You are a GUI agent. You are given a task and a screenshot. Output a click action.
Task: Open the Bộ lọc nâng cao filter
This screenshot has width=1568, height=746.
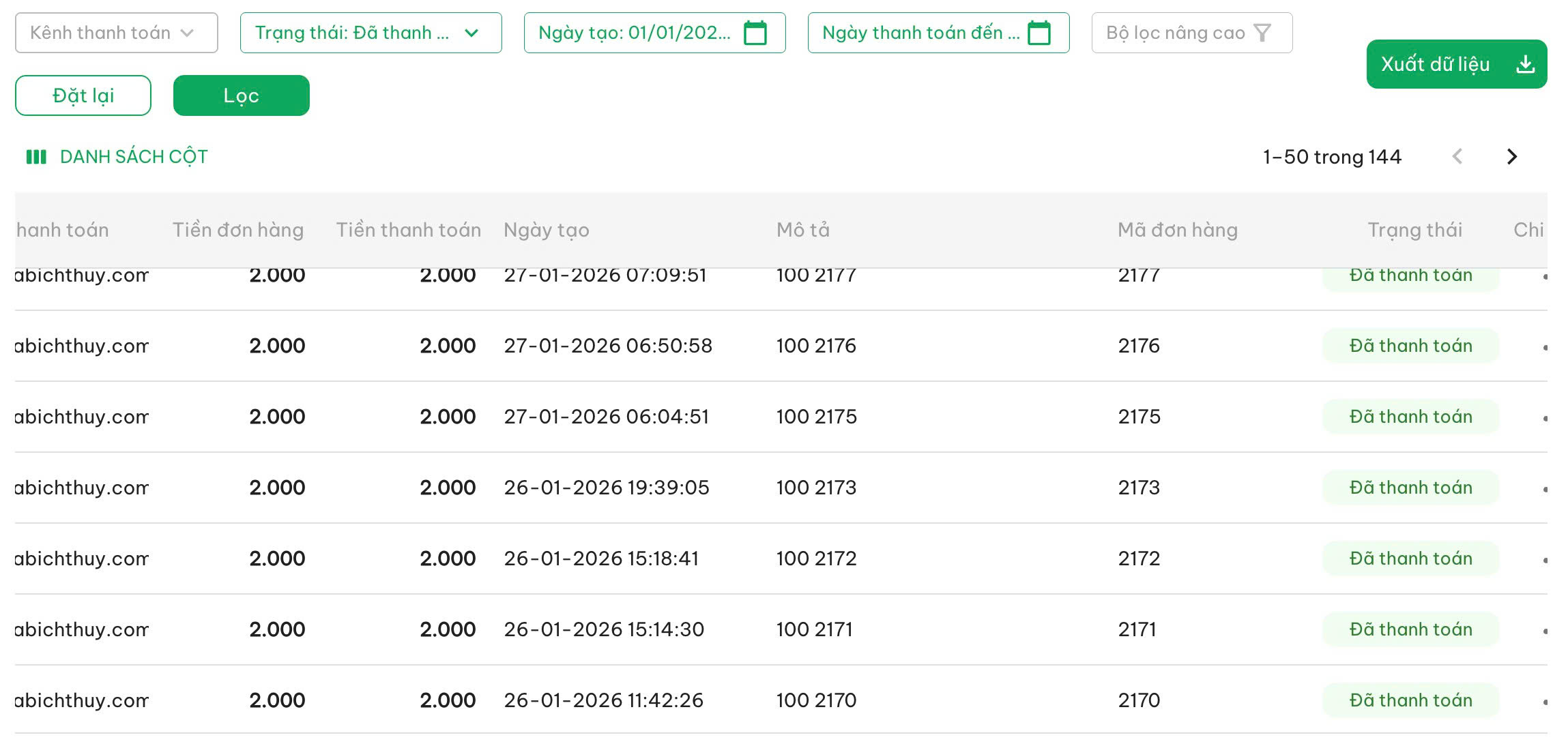(1191, 33)
